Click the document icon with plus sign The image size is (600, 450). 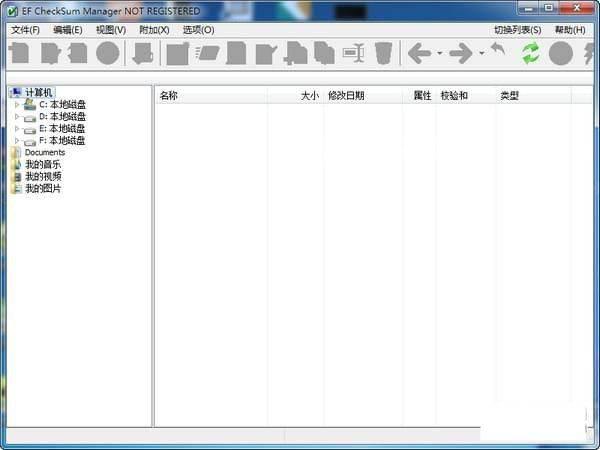coord(295,53)
